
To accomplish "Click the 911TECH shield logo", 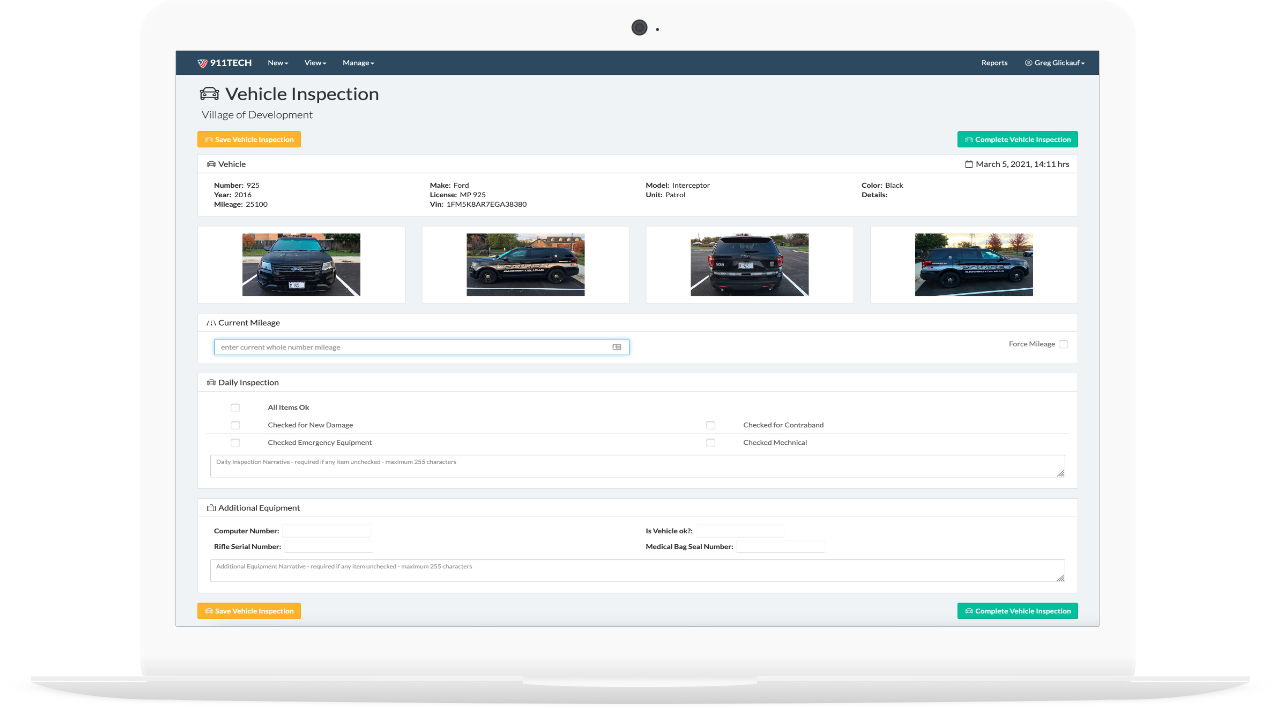I will (203, 63).
